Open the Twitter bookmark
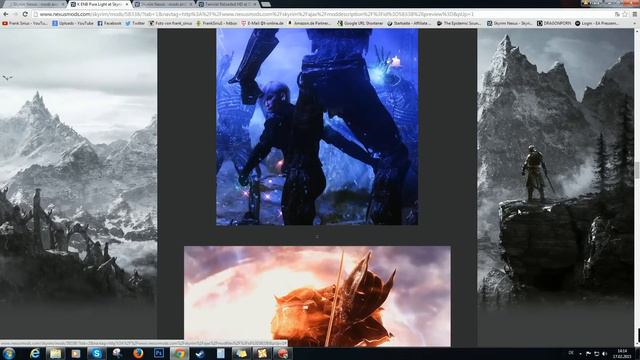This screenshot has height=360, width=640. tap(135, 23)
